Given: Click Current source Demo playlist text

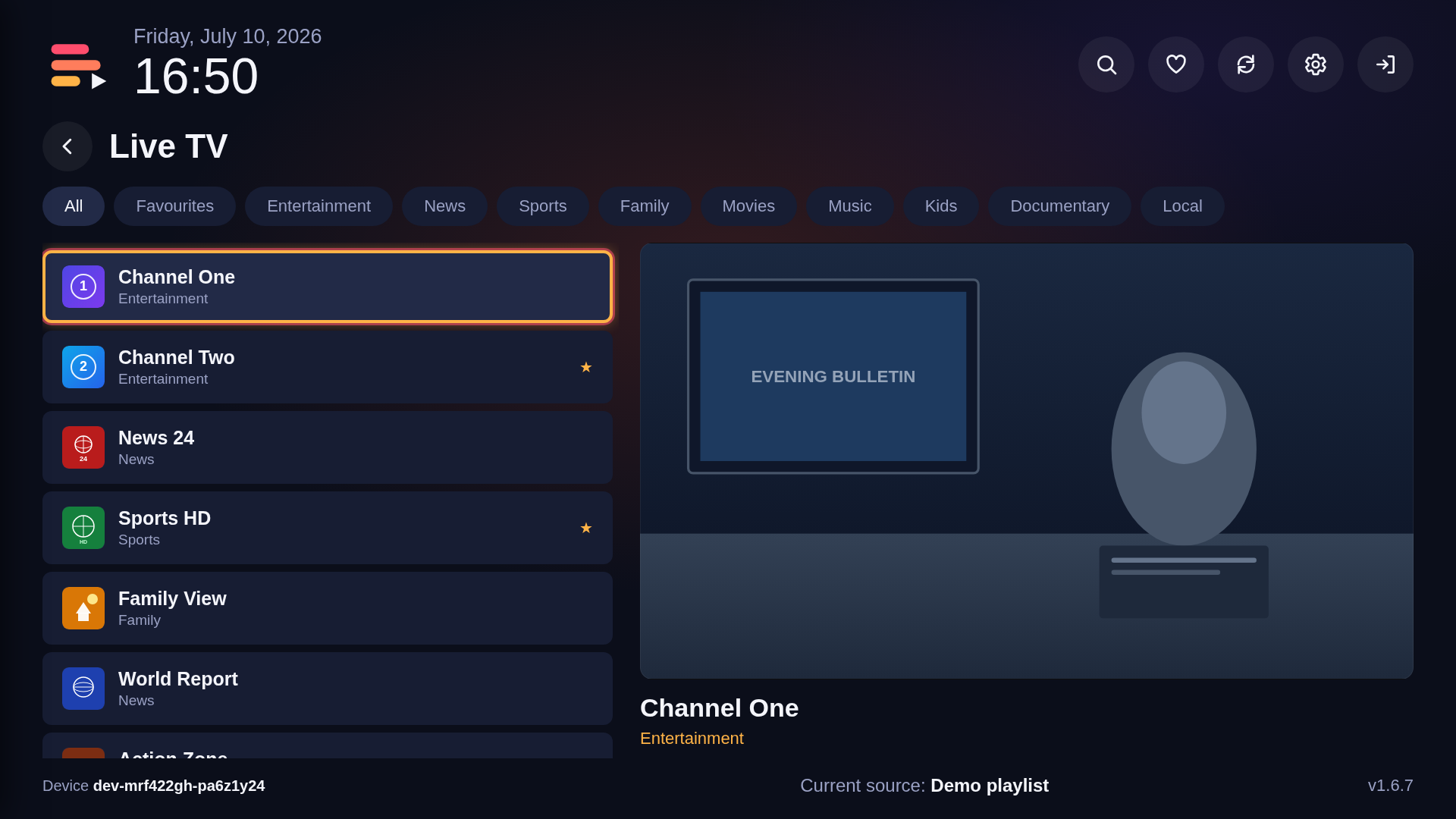Looking at the screenshot, I should point(924,786).
